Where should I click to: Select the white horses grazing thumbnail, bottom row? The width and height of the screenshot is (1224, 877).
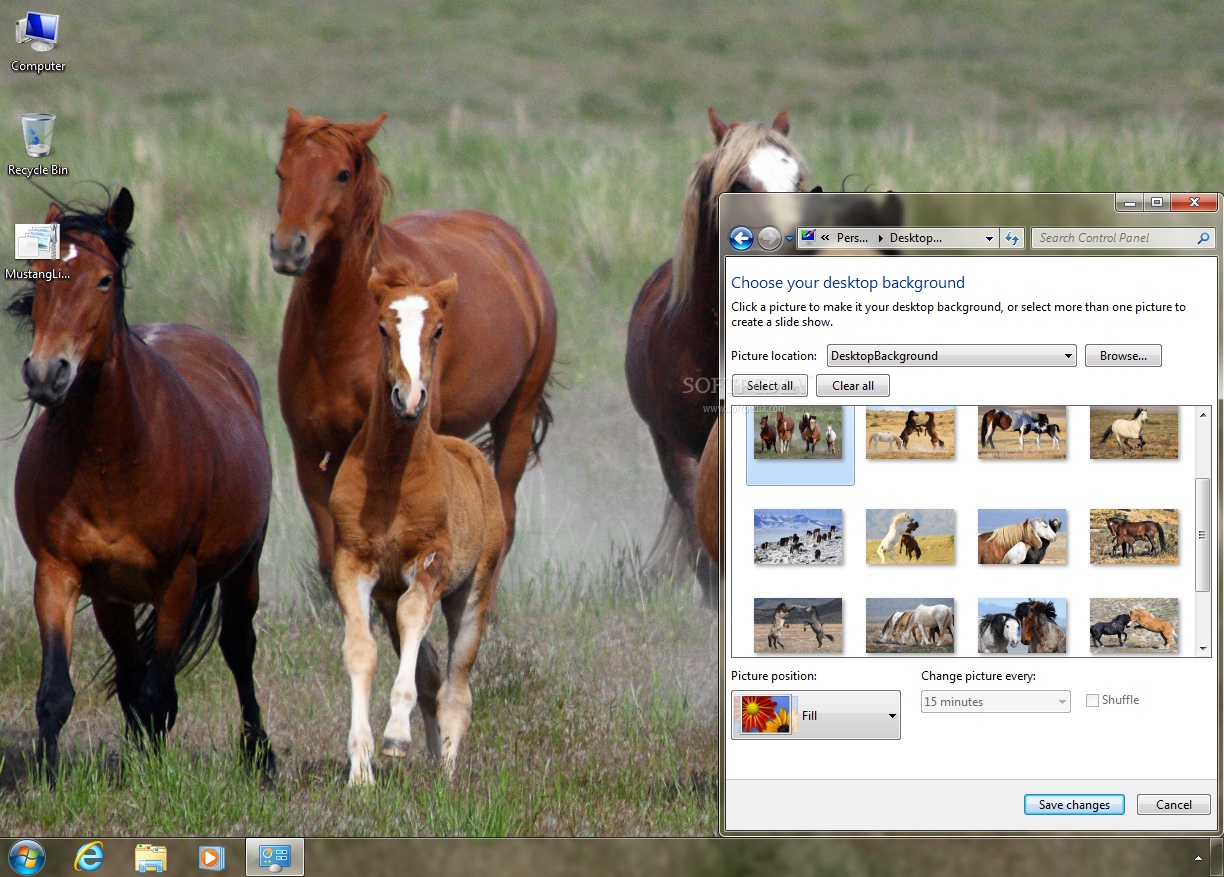(x=910, y=625)
